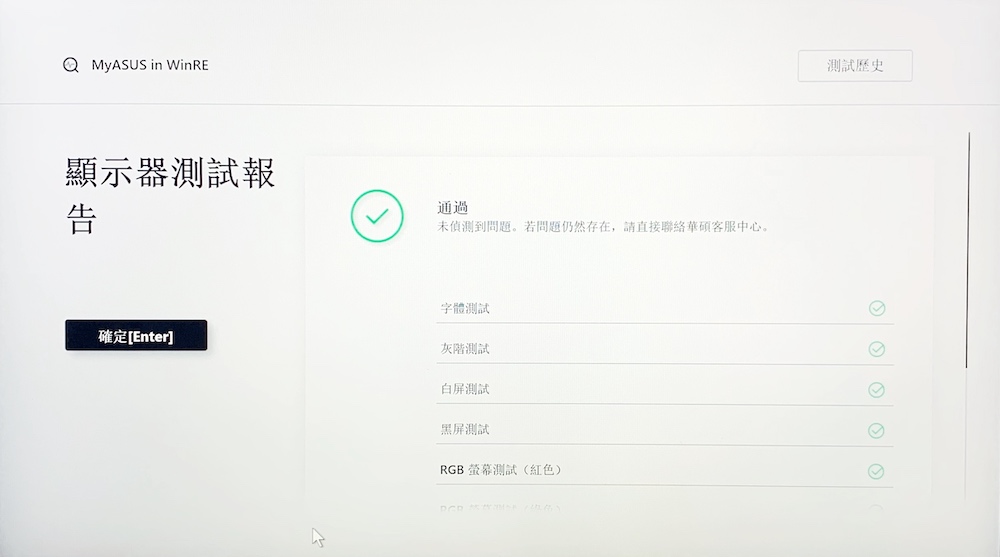Click the MyASUS diagnostic magnifier icon
This screenshot has height=557, width=1000.
(71, 66)
